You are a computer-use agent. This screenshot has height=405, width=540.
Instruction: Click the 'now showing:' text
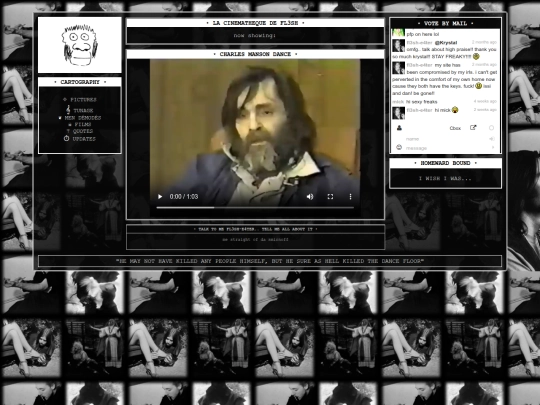tap(255, 35)
